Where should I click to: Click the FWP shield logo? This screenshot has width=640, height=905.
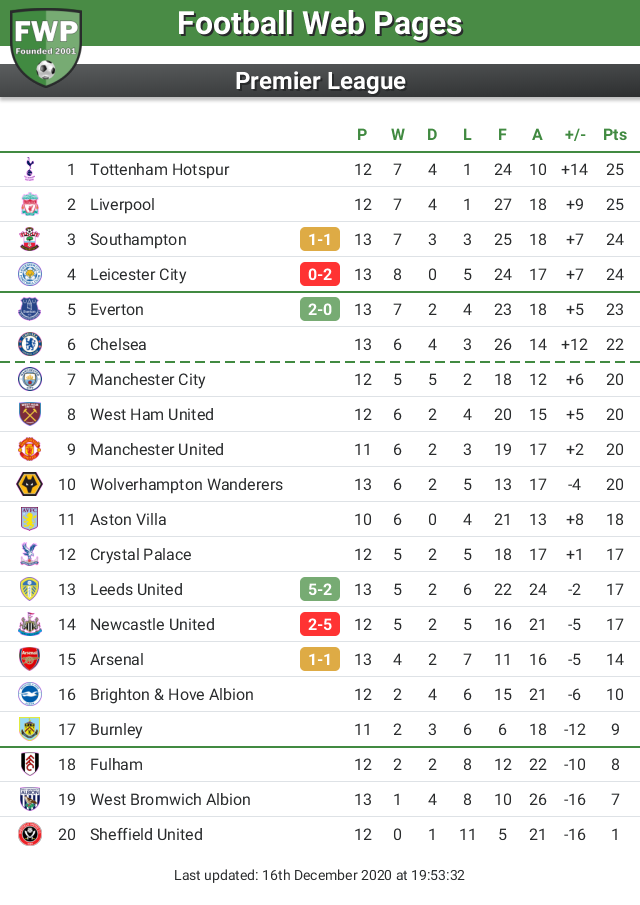point(46,47)
